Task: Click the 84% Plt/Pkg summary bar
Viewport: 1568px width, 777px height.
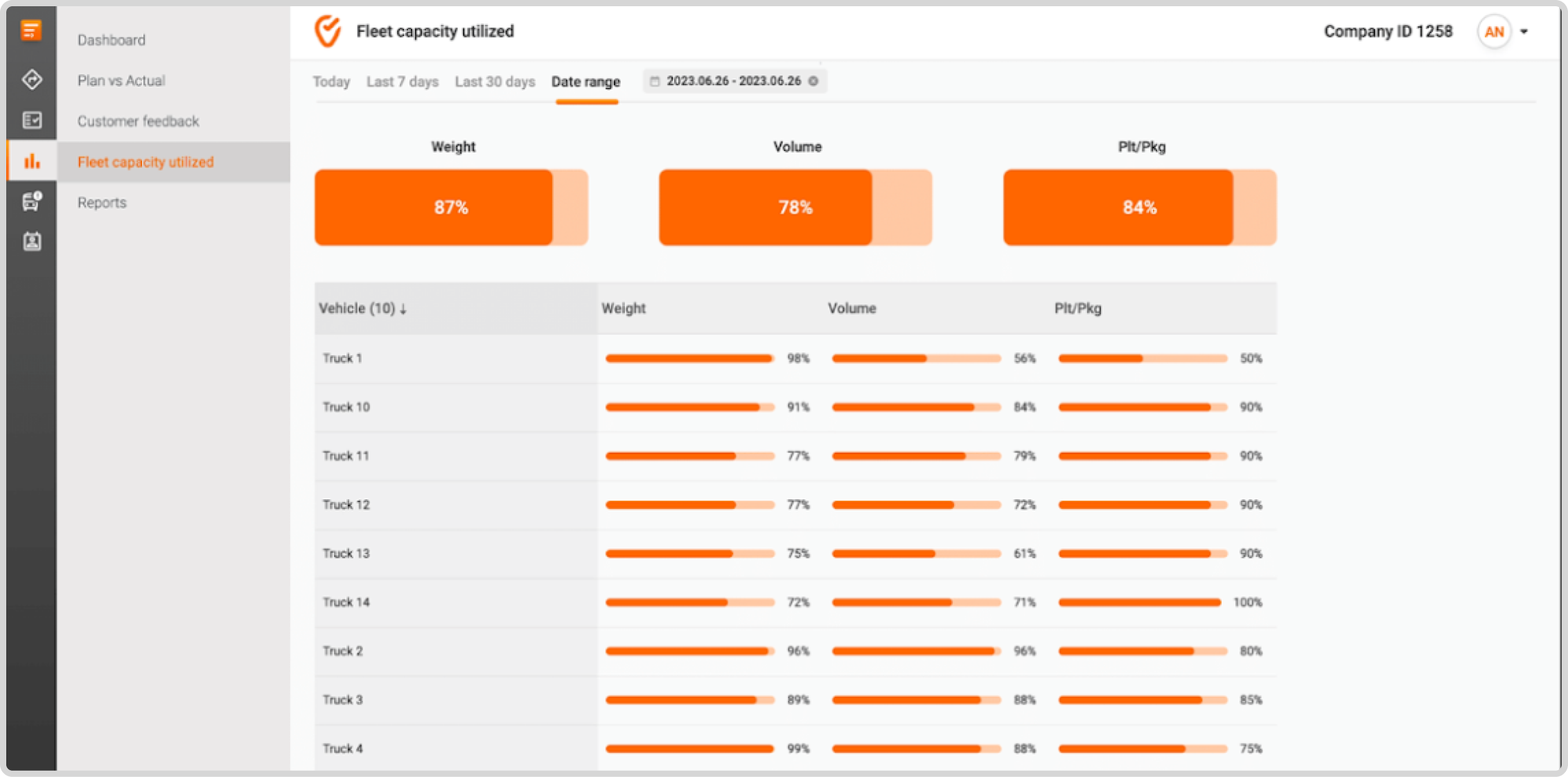Action: point(1140,208)
